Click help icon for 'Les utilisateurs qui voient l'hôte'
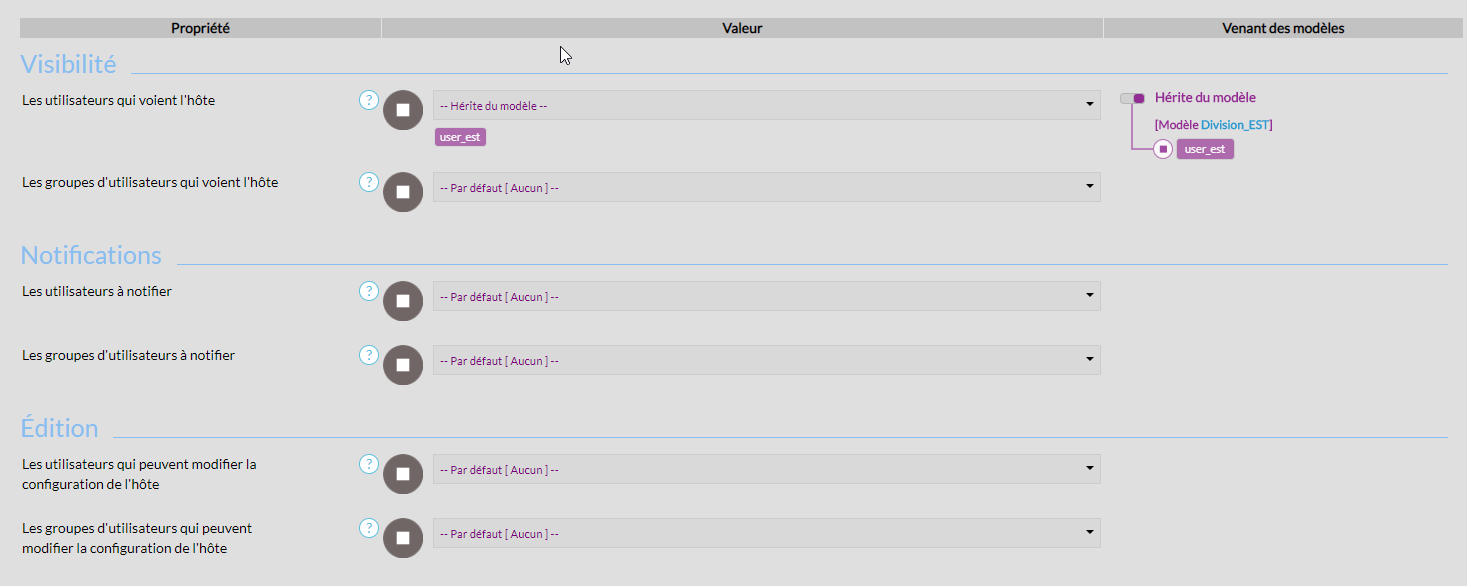1467x586 pixels. point(368,100)
